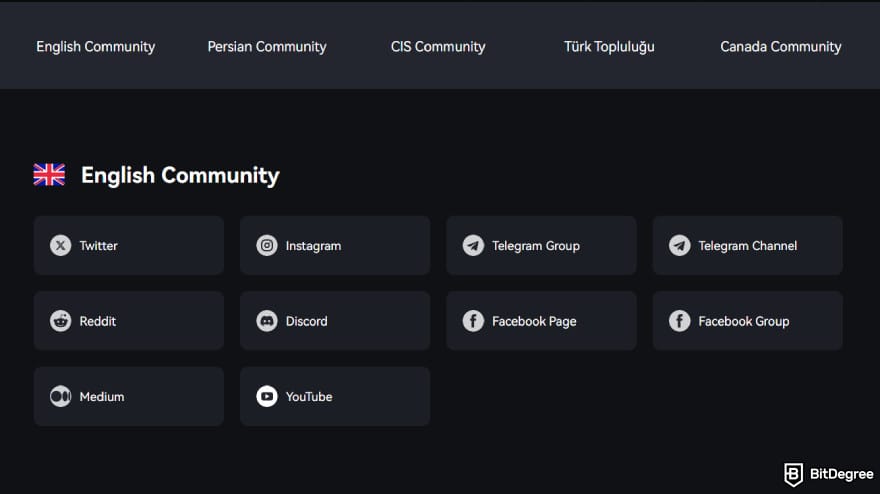Click the Facebook Page f icon
This screenshot has width=880, height=494.
point(473,321)
